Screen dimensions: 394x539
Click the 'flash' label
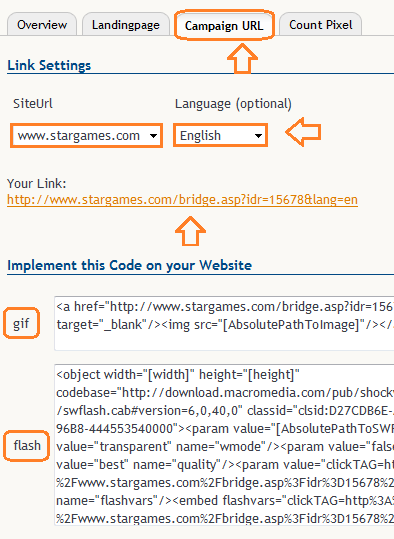point(27,445)
